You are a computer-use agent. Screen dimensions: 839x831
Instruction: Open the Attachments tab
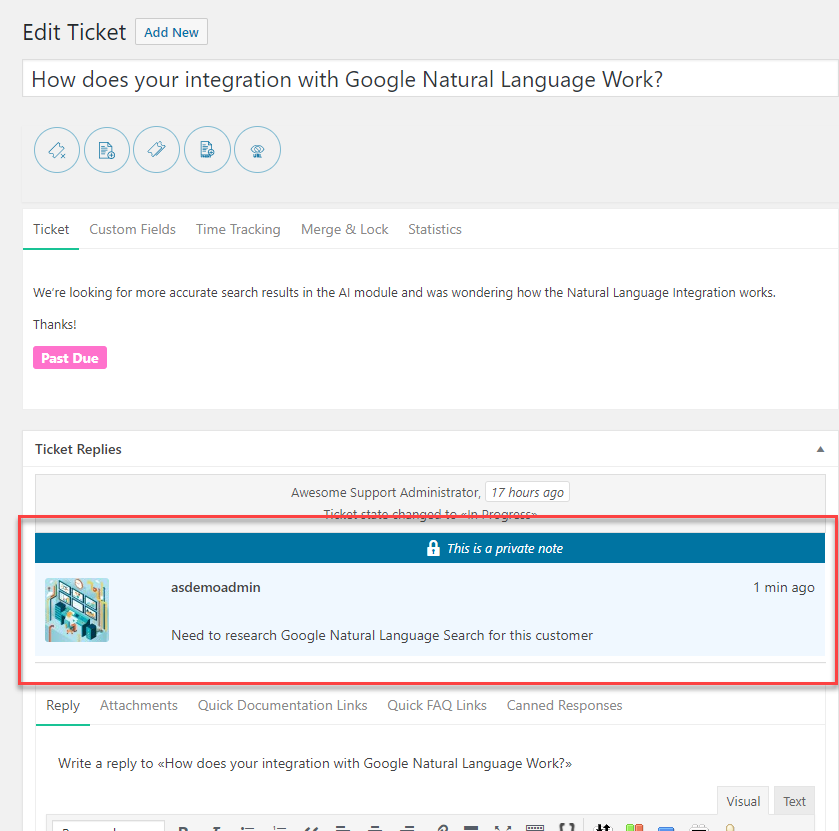(x=139, y=705)
